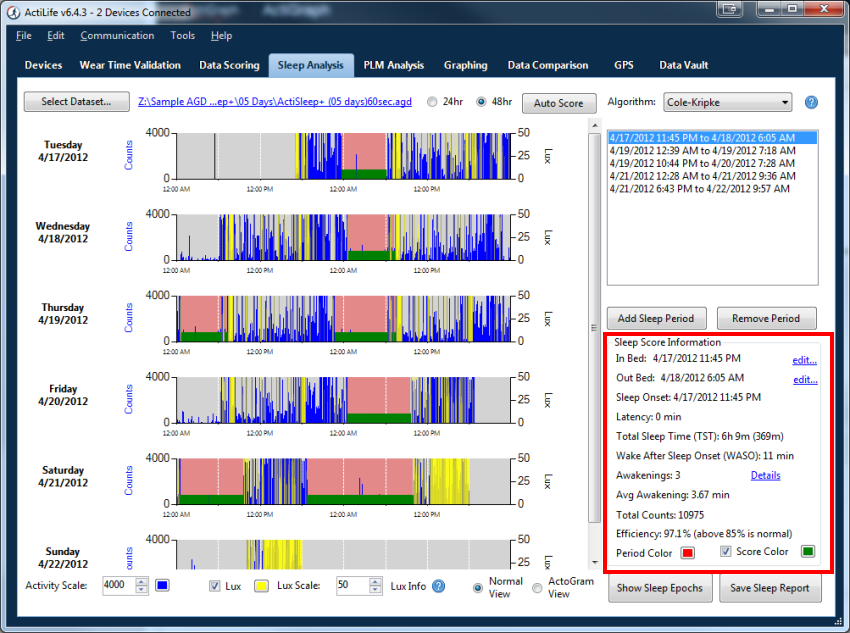Open the red Period Color picker
The image size is (850, 633).
coord(687,552)
